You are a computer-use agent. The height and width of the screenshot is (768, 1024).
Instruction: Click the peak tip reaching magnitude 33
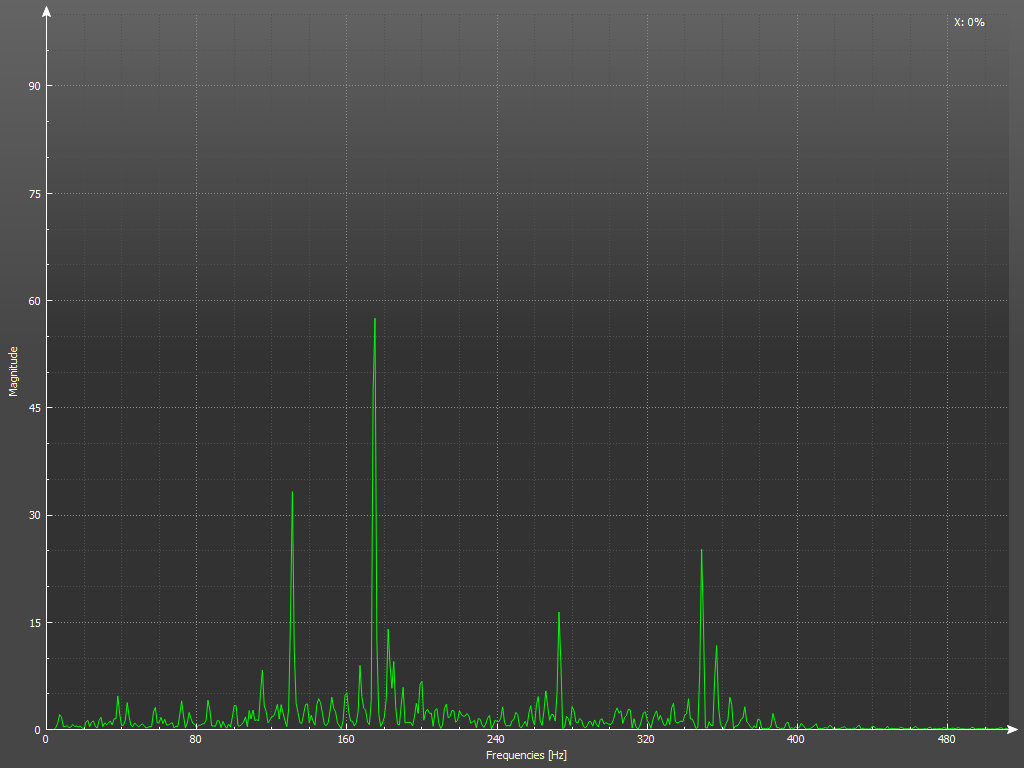(292, 492)
